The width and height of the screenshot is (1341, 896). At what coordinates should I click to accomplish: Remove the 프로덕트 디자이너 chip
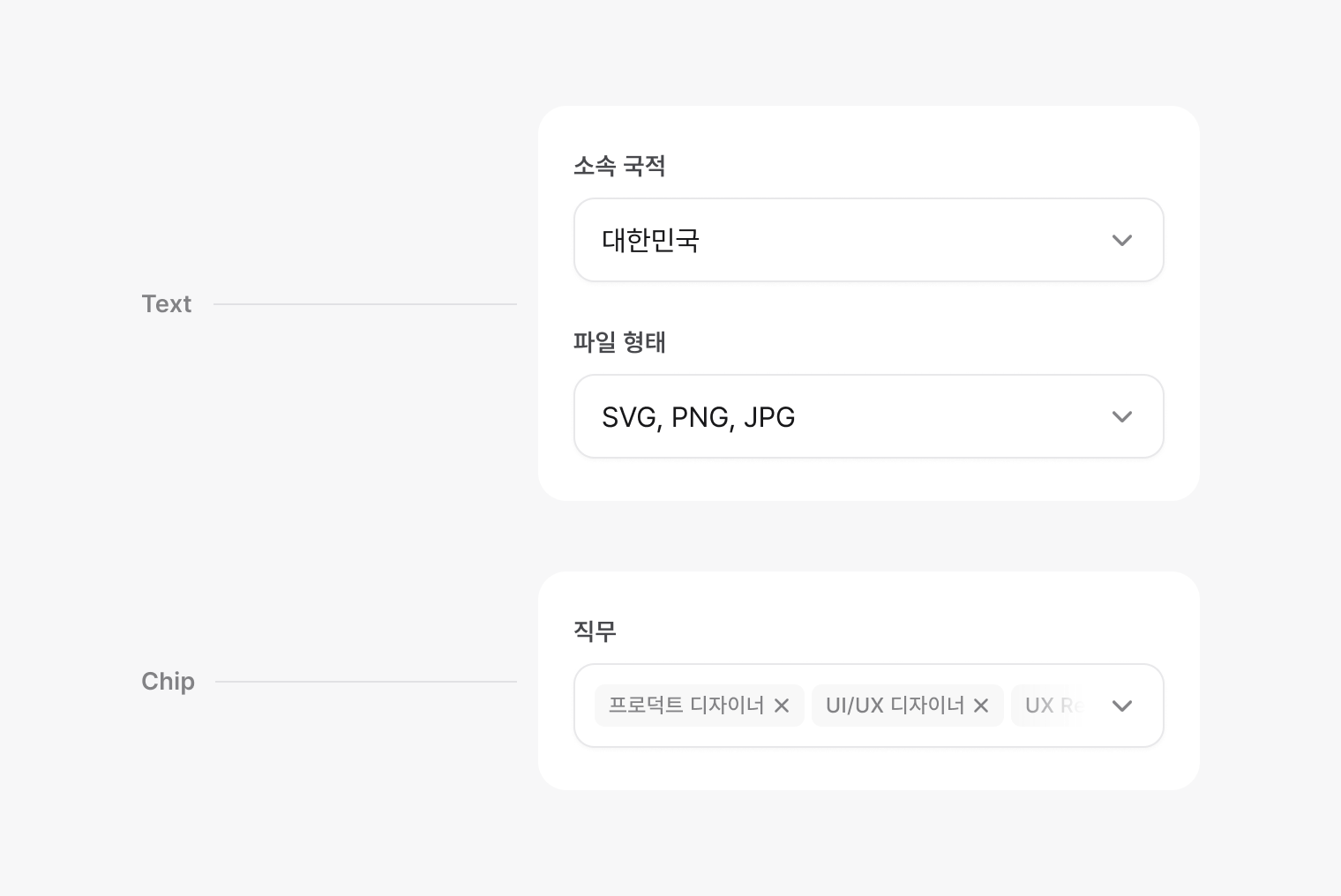tap(782, 706)
